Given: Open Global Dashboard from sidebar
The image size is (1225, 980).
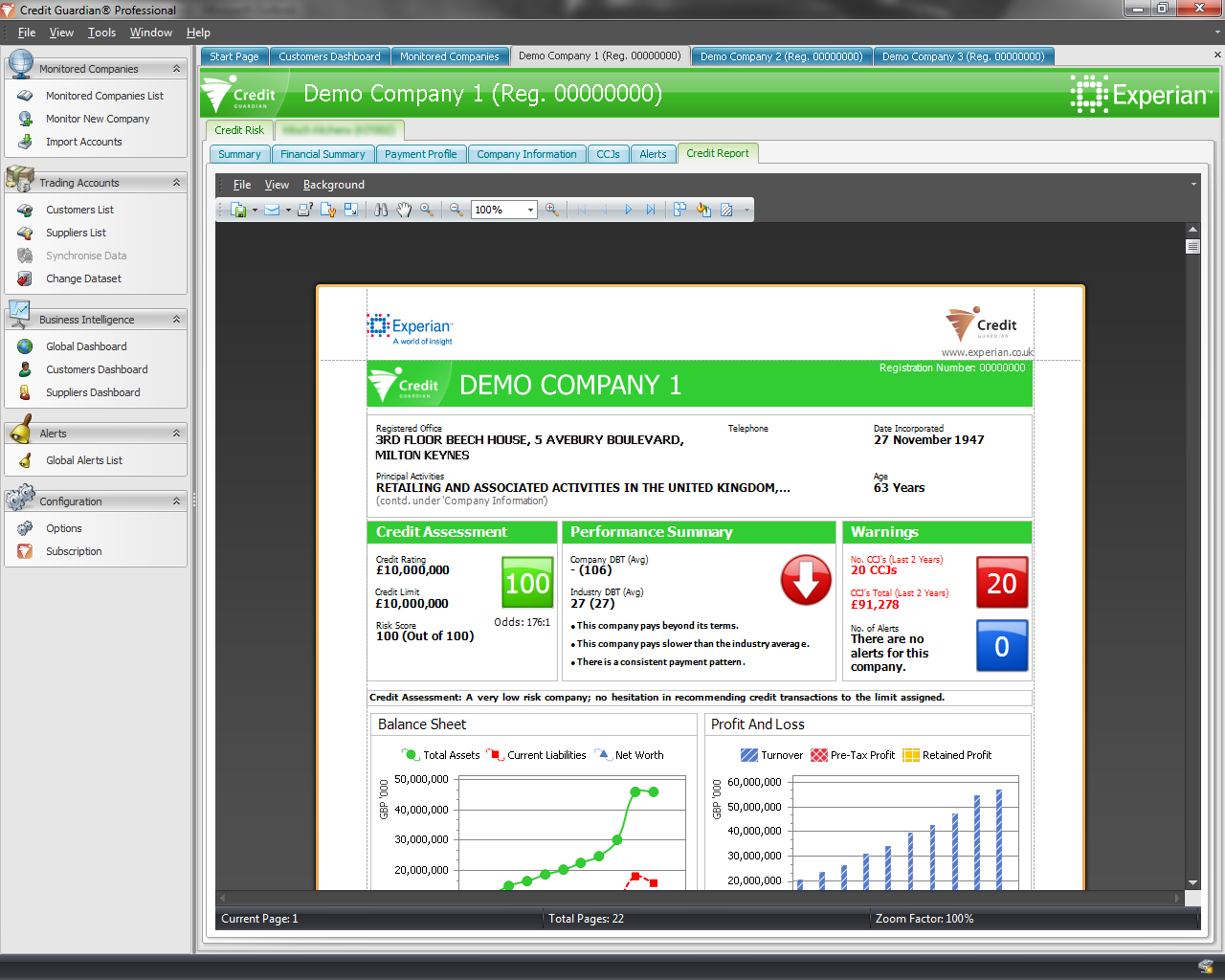Looking at the screenshot, I should click(x=86, y=346).
